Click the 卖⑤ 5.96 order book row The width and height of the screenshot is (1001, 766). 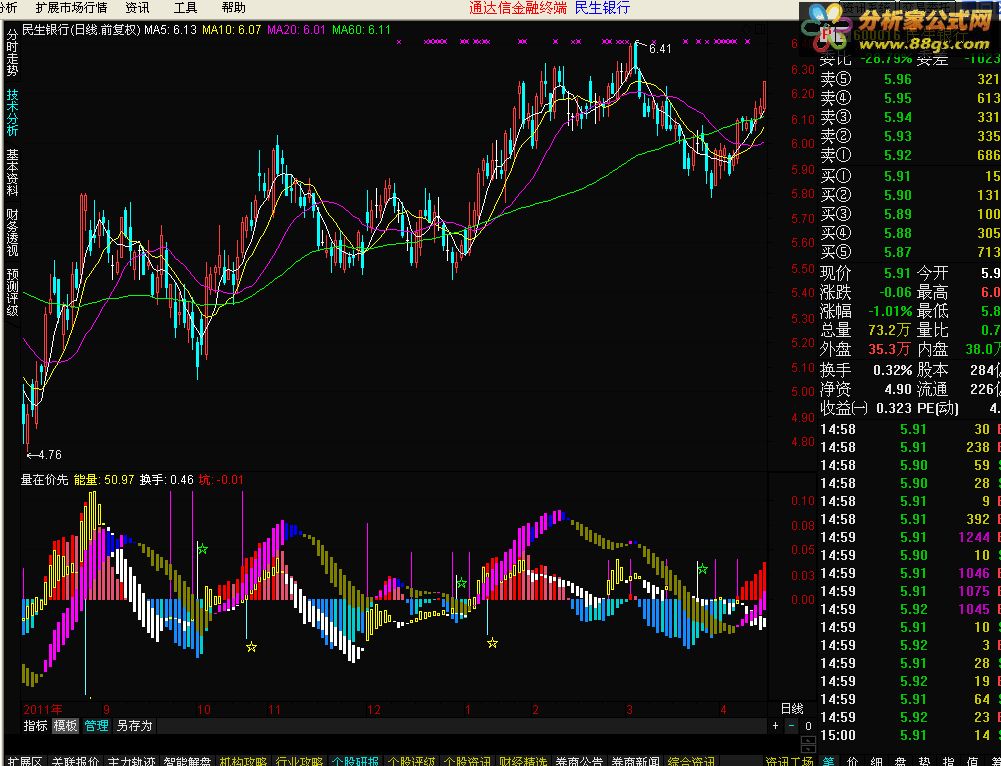tap(910, 79)
